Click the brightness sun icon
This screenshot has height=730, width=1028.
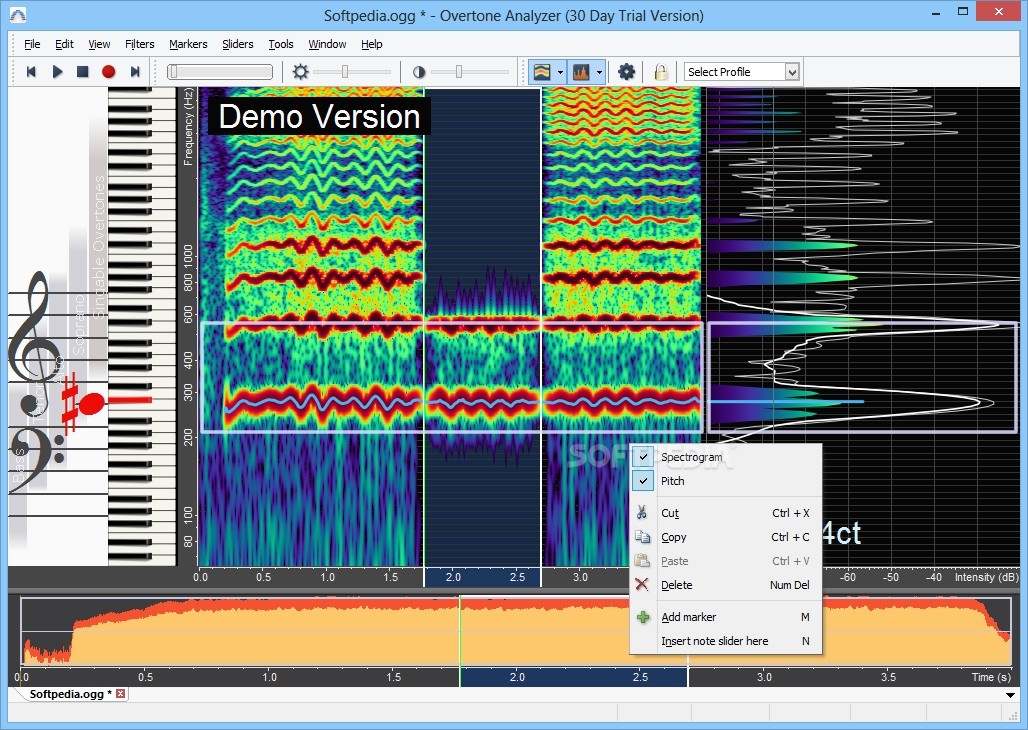tap(300, 71)
